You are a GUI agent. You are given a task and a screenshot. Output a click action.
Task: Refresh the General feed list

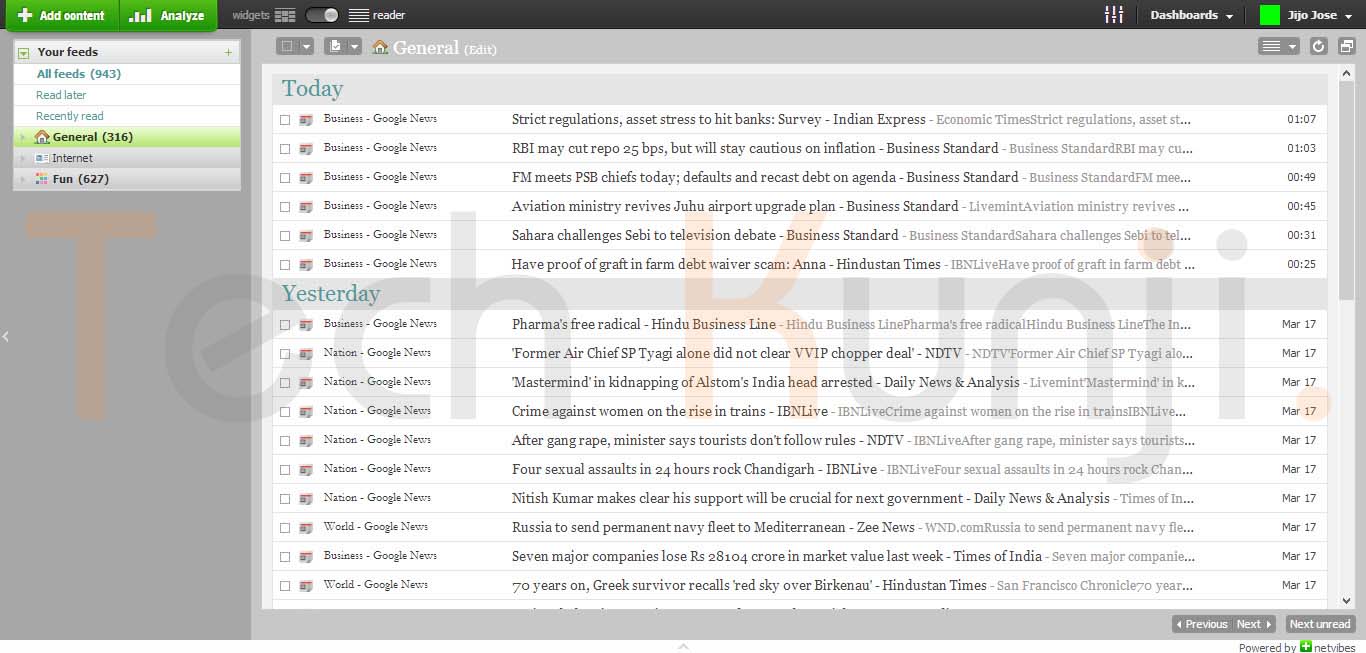coord(1318,46)
